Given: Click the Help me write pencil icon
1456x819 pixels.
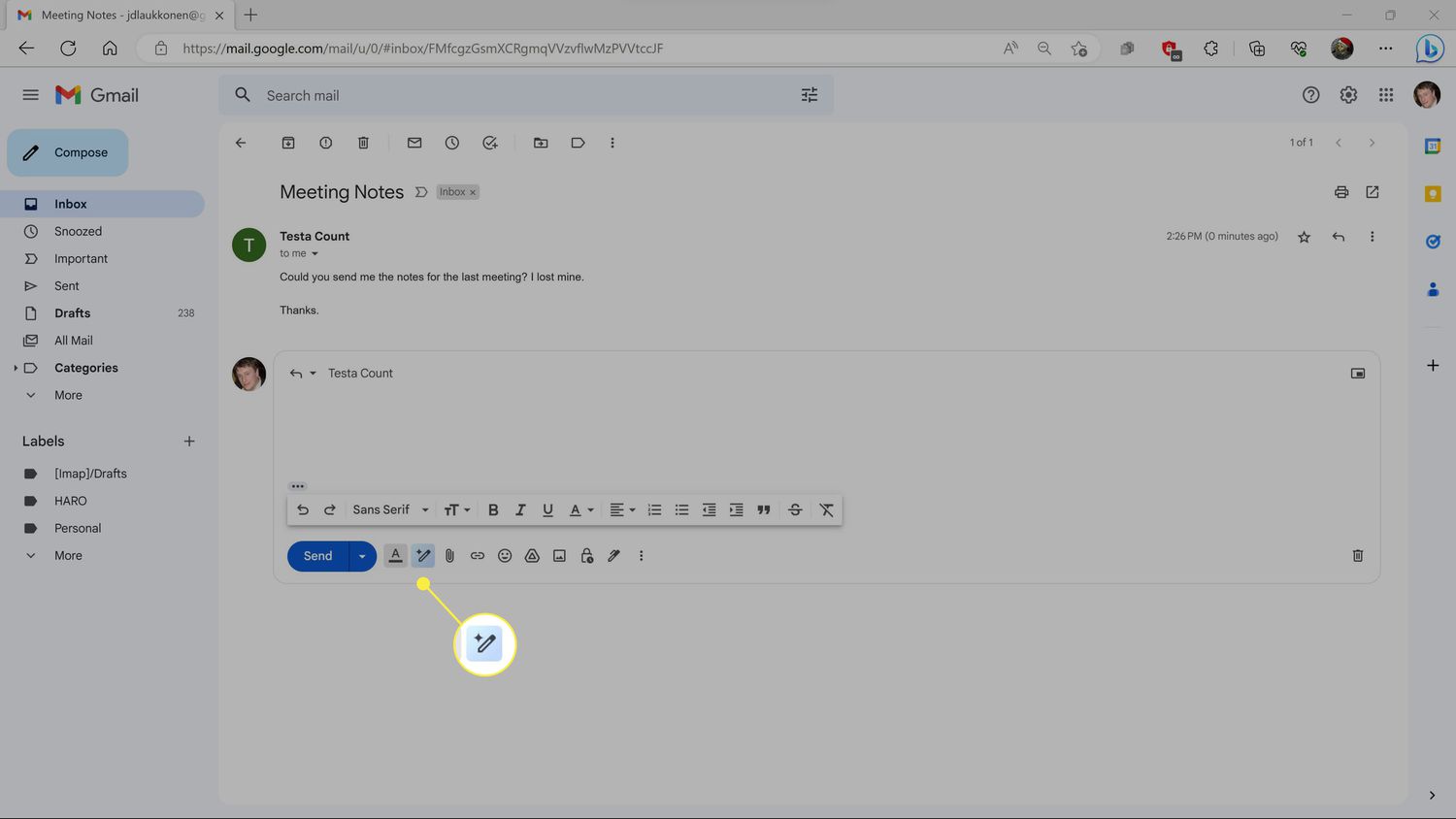Looking at the screenshot, I should coord(423,556).
